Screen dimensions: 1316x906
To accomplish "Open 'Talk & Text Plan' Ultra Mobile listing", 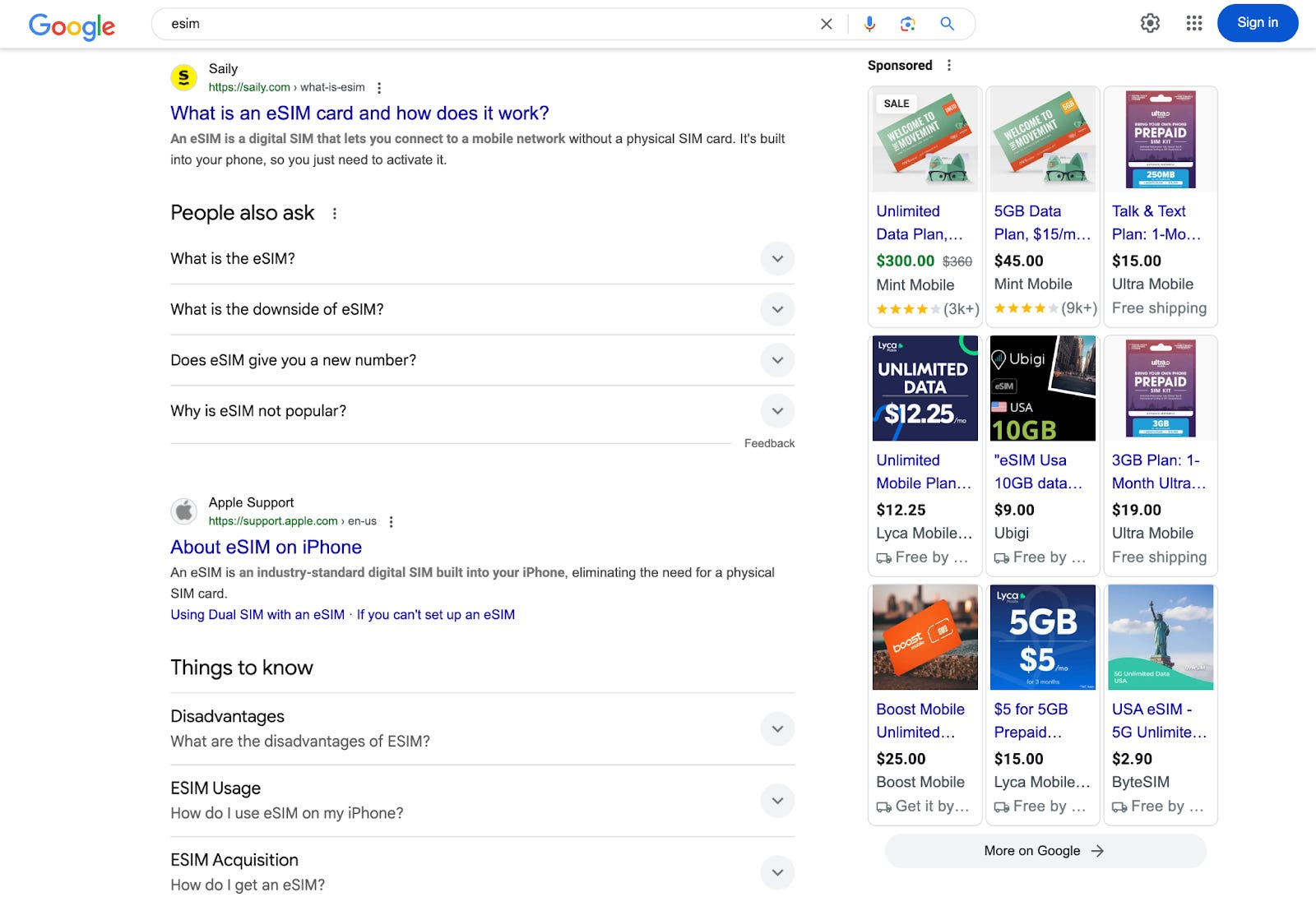I will coord(1156,223).
